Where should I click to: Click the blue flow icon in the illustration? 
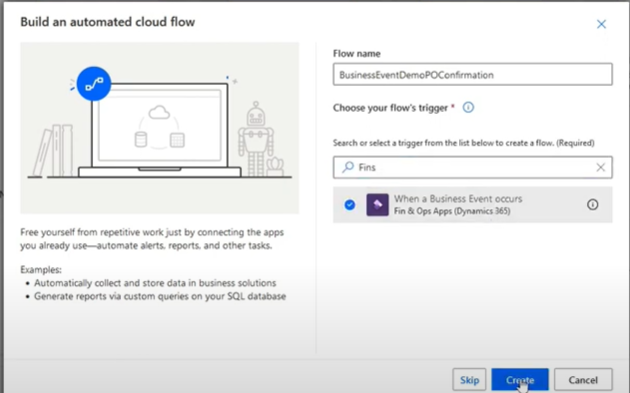[x=94, y=84]
